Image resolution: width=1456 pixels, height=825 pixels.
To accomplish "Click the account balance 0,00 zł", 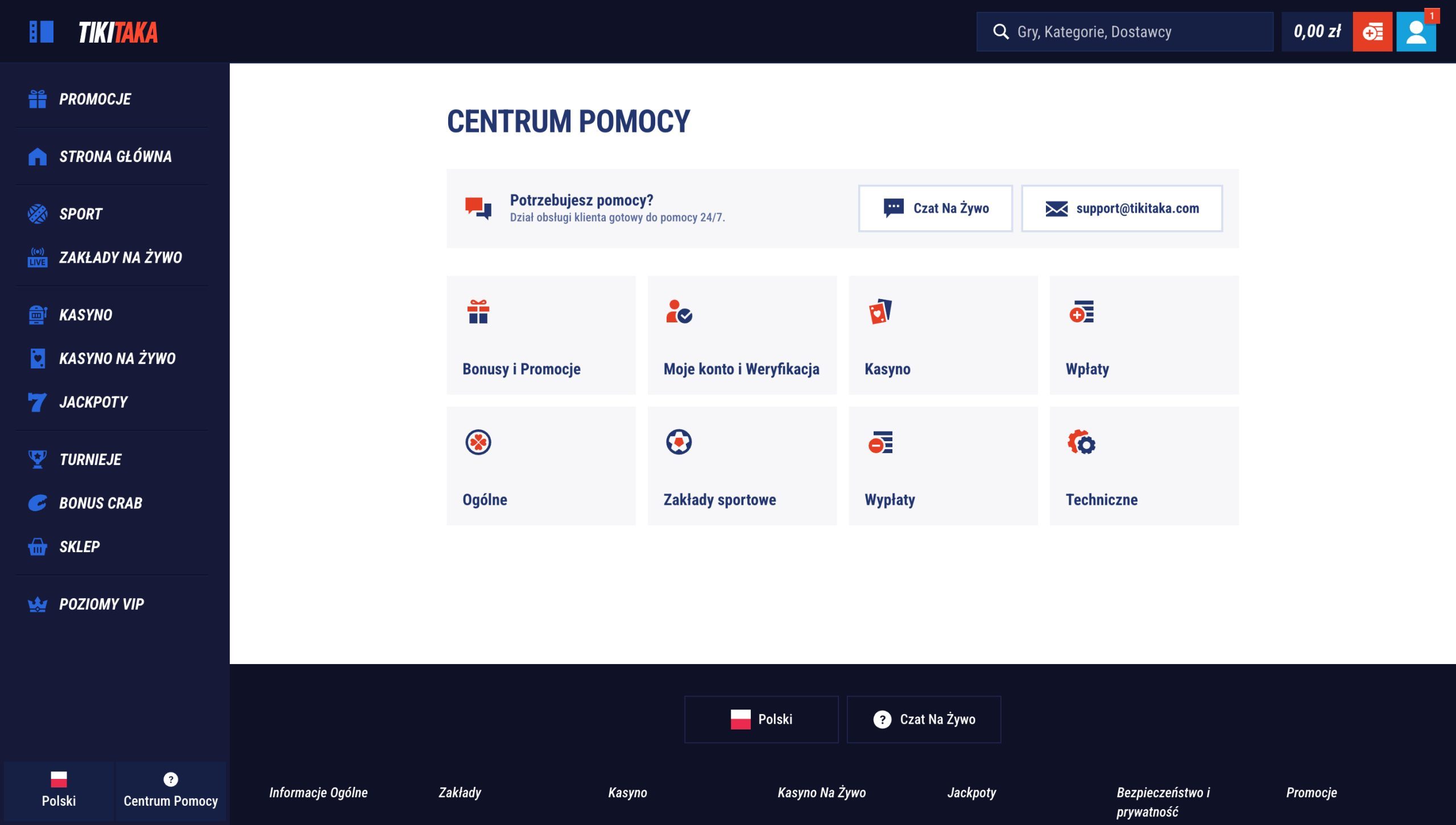I will pyautogui.click(x=1317, y=32).
